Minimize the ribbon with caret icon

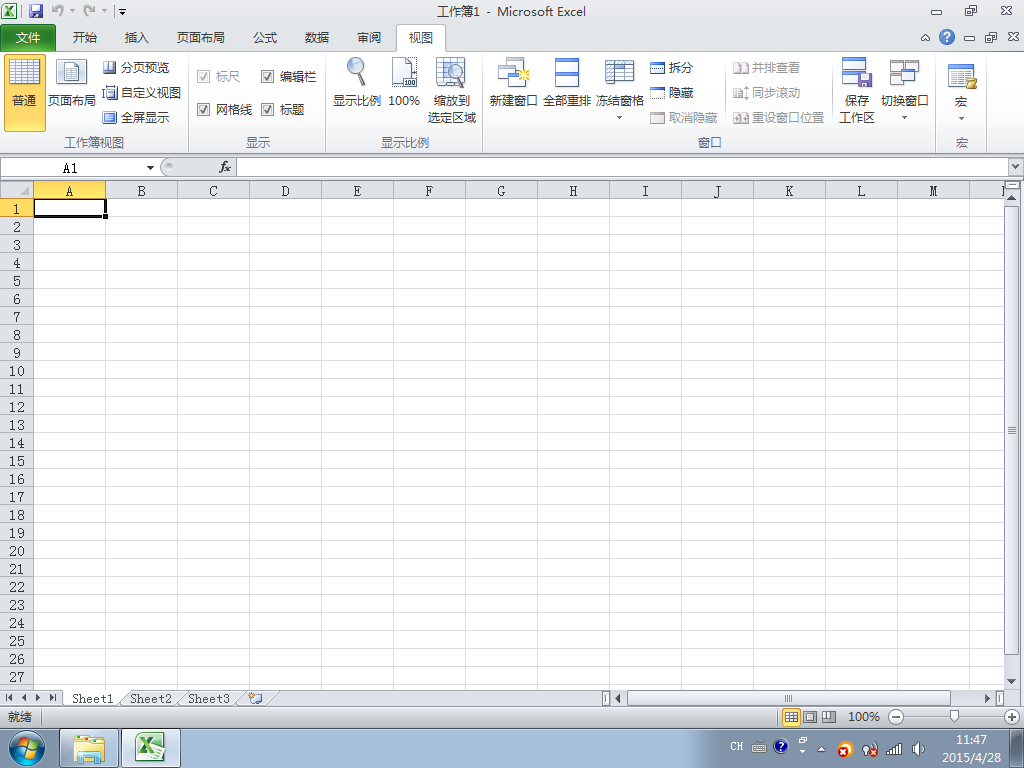[925, 38]
